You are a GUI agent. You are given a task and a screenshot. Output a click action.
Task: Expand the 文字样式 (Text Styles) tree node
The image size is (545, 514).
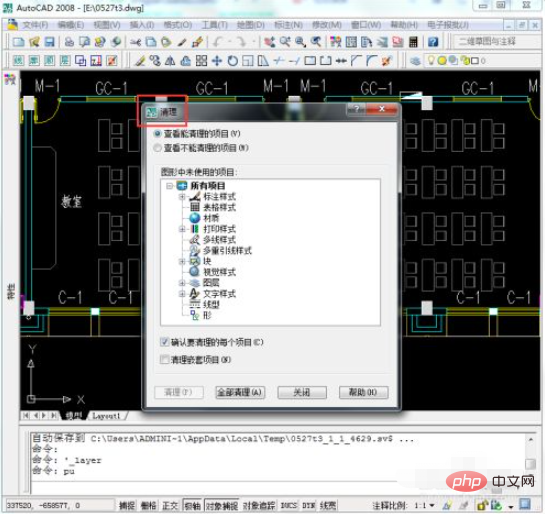pos(182,294)
